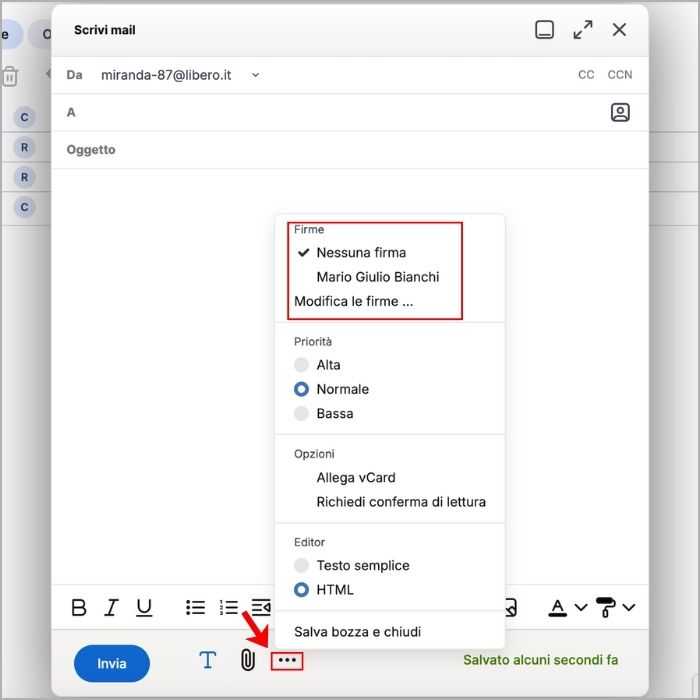Enable Richiedi conferma di lettura
Image resolution: width=700 pixels, height=700 pixels.
[401, 502]
